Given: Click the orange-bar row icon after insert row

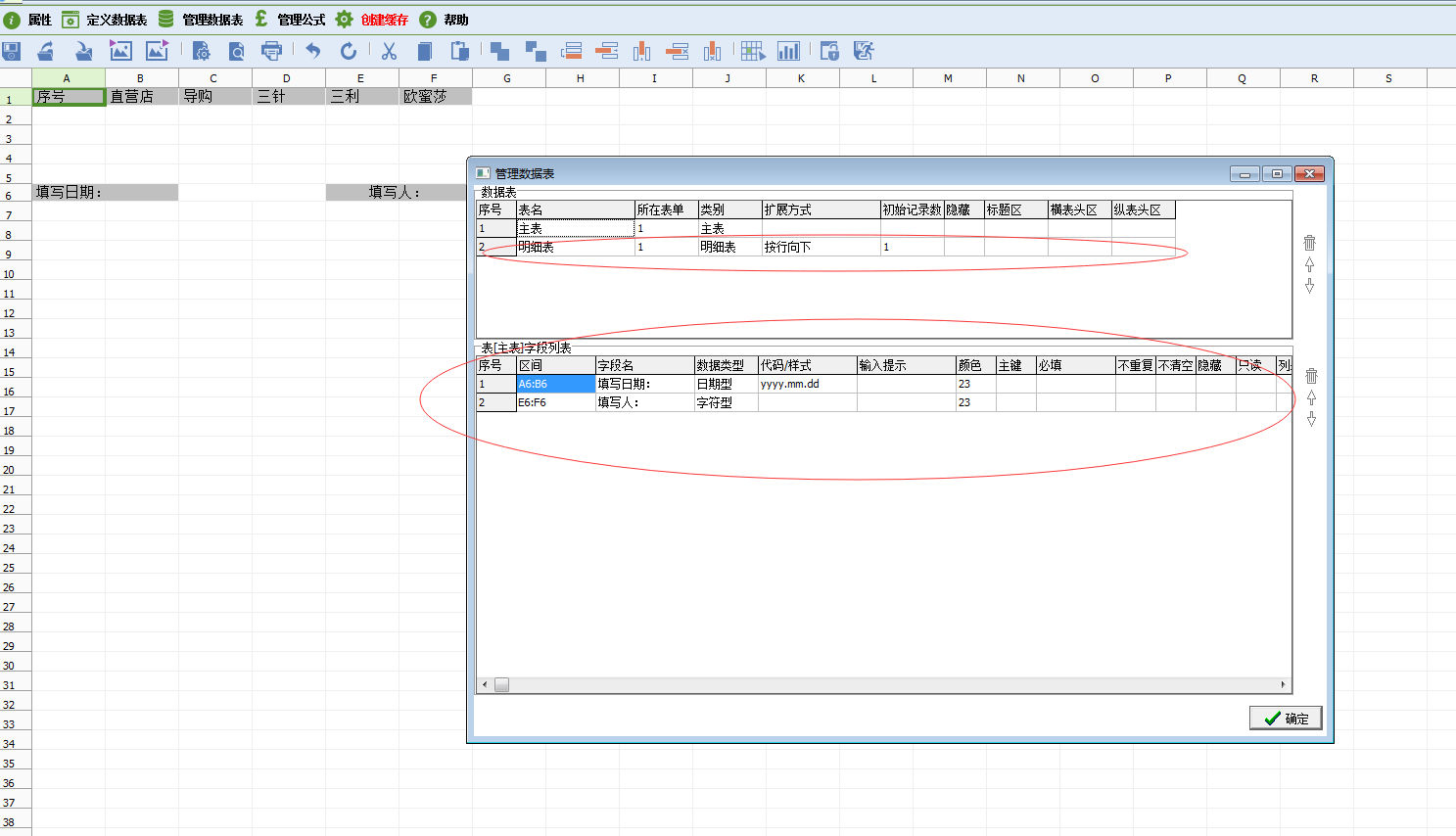Looking at the screenshot, I should (x=607, y=51).
